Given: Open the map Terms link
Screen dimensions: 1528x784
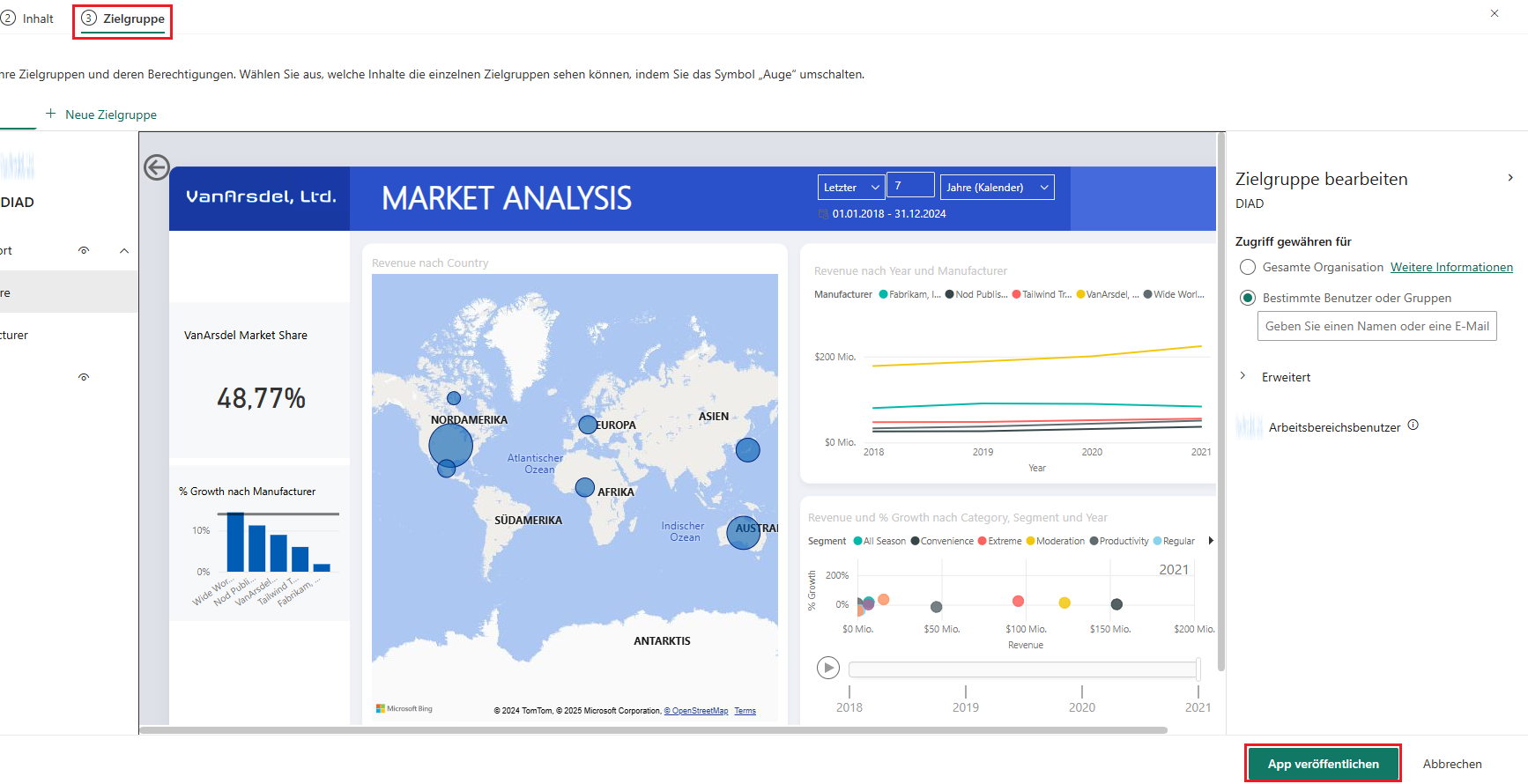Looking at the screenshot, I should [745, 711].
